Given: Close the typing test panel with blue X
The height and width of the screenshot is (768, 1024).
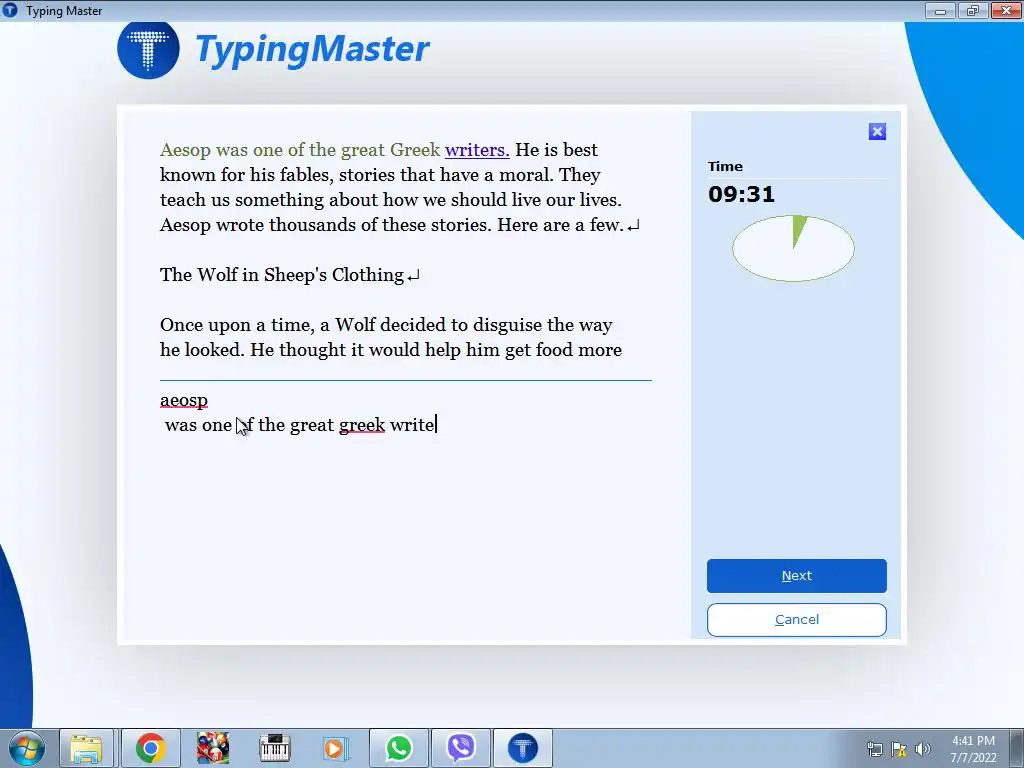Looking at the screenshot, I should 877,132.
